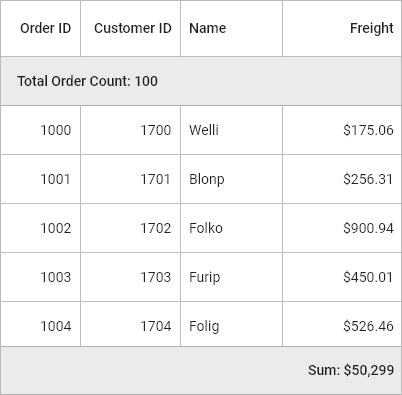Sort by the Order ID column header
The width and height of the screenshot is (402, 395).
(41, 28)
